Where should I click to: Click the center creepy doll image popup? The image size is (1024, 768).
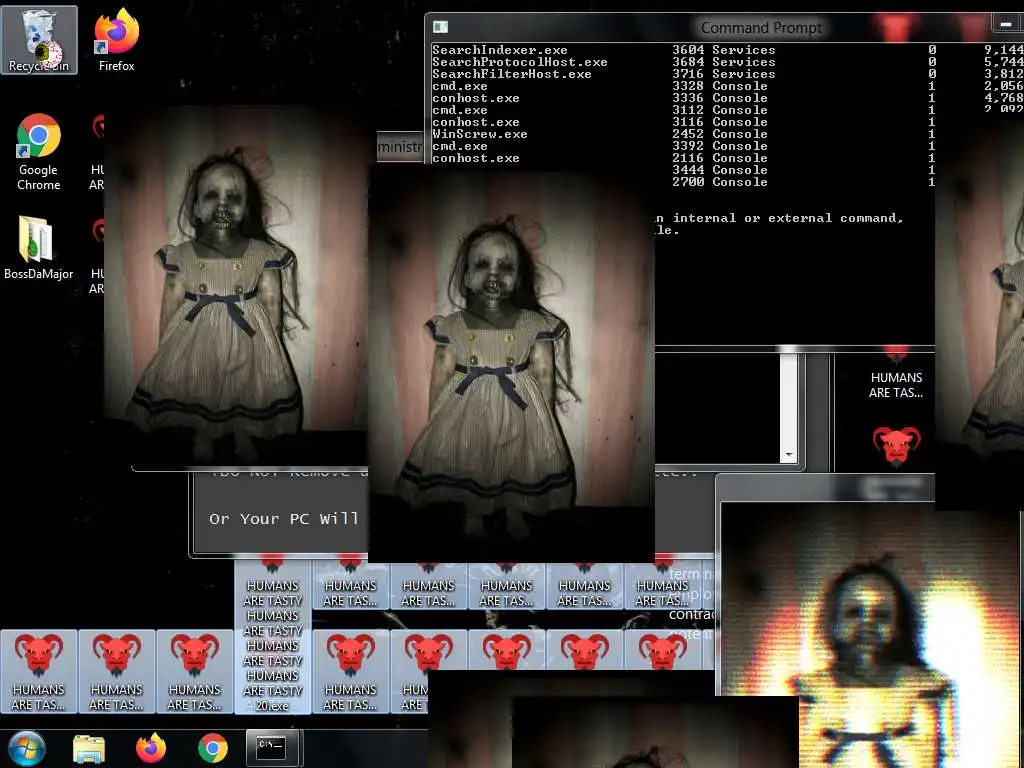[511, 363]
